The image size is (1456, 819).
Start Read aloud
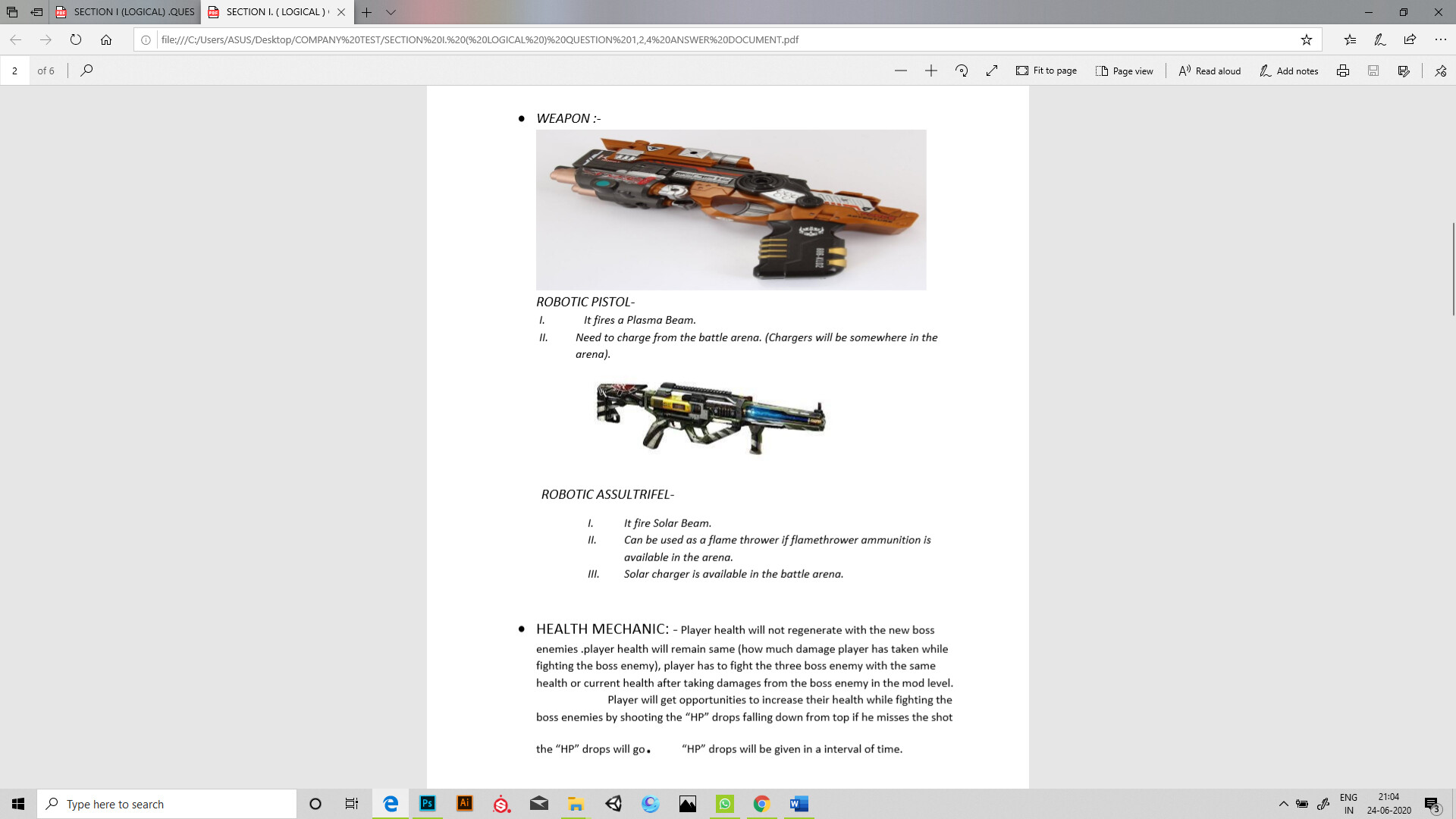coord(1210,71)
